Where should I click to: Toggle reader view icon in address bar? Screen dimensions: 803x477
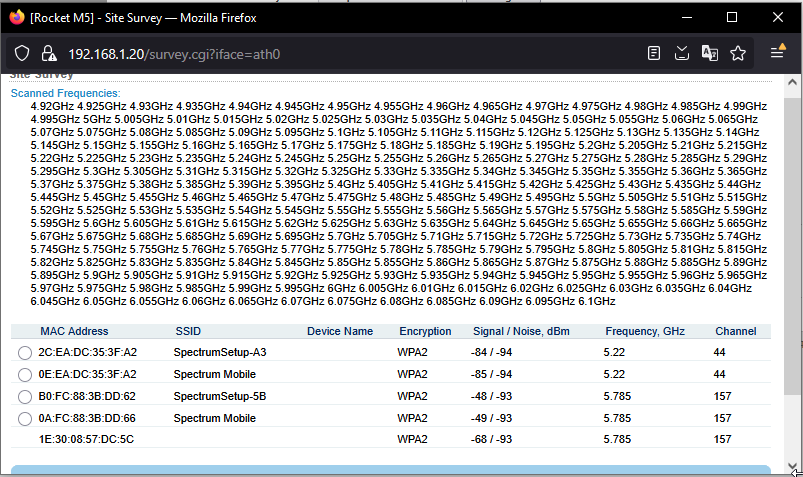coord(653,53)
